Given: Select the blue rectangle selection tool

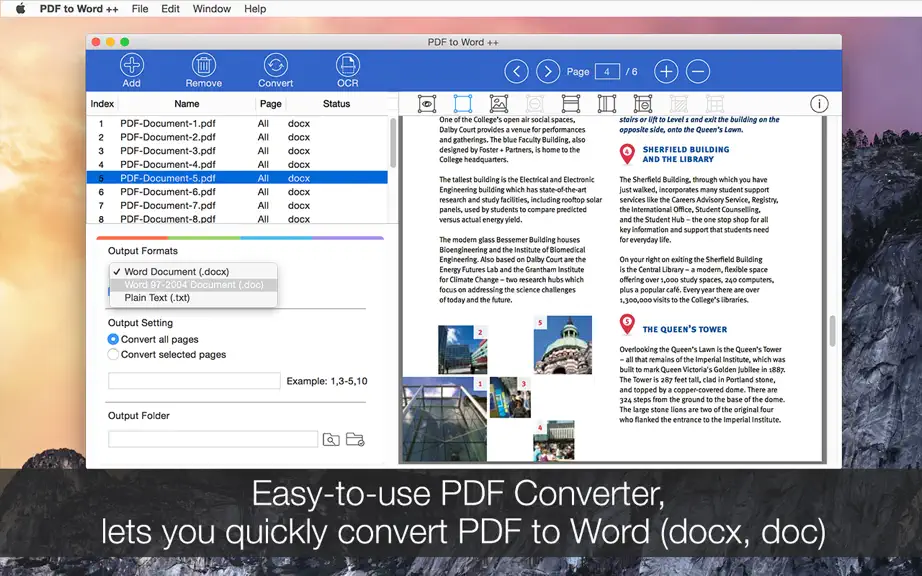Looking at the screenshot, I should (x=463, y=103).
